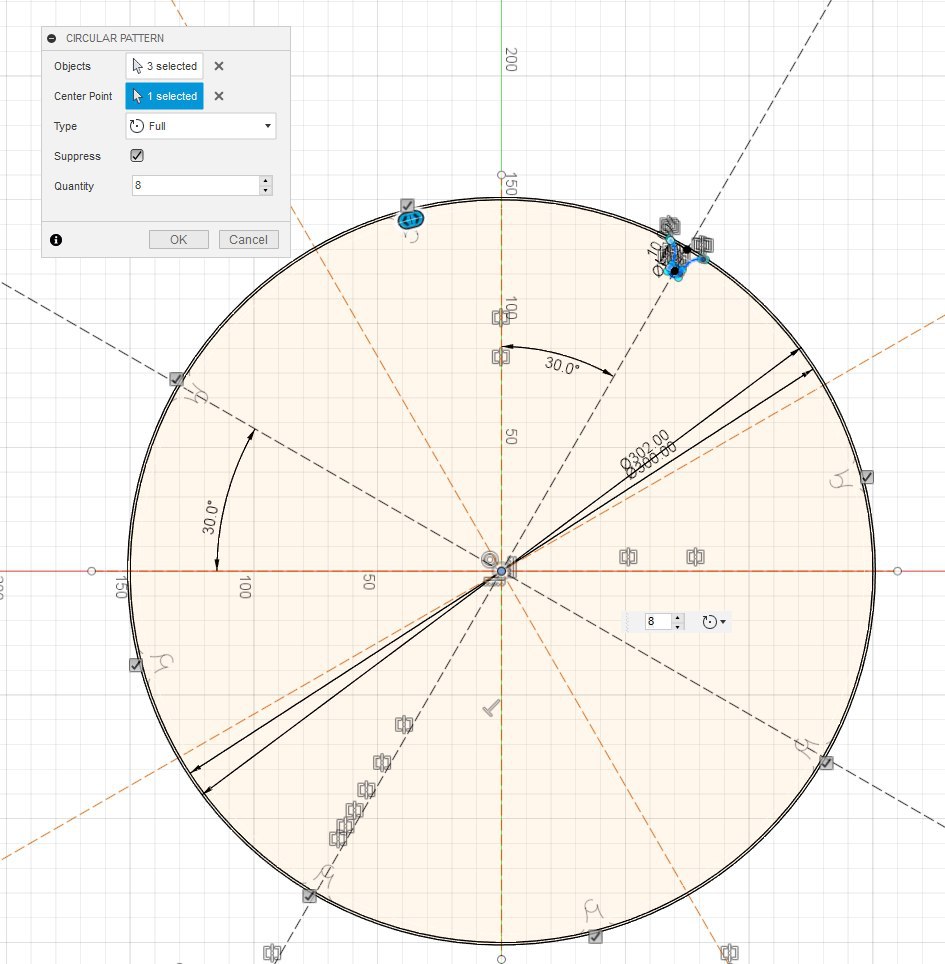Open the Objects '3 selected' selector
945x964 pixels.
[164, 66]
